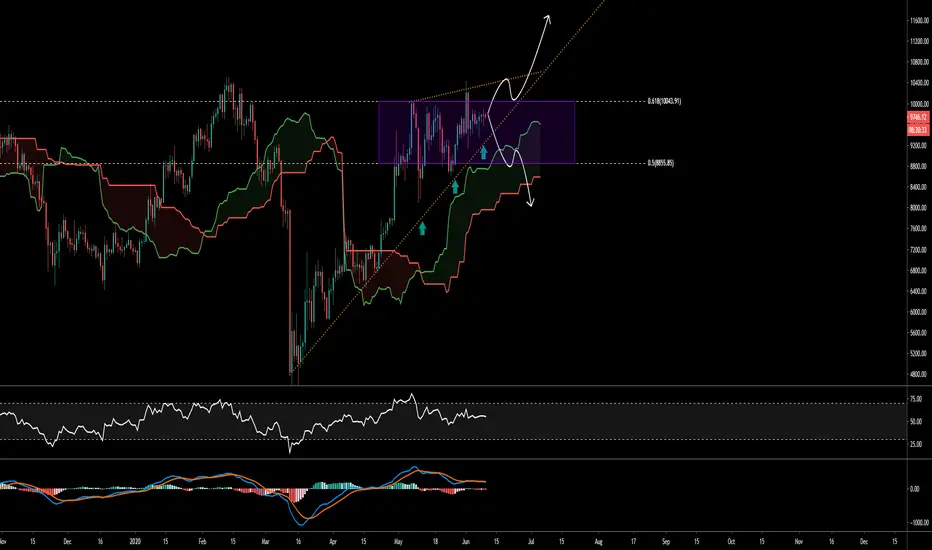Select the MACD -1000.00 scale label
The image size is (932, 550).
918,523
